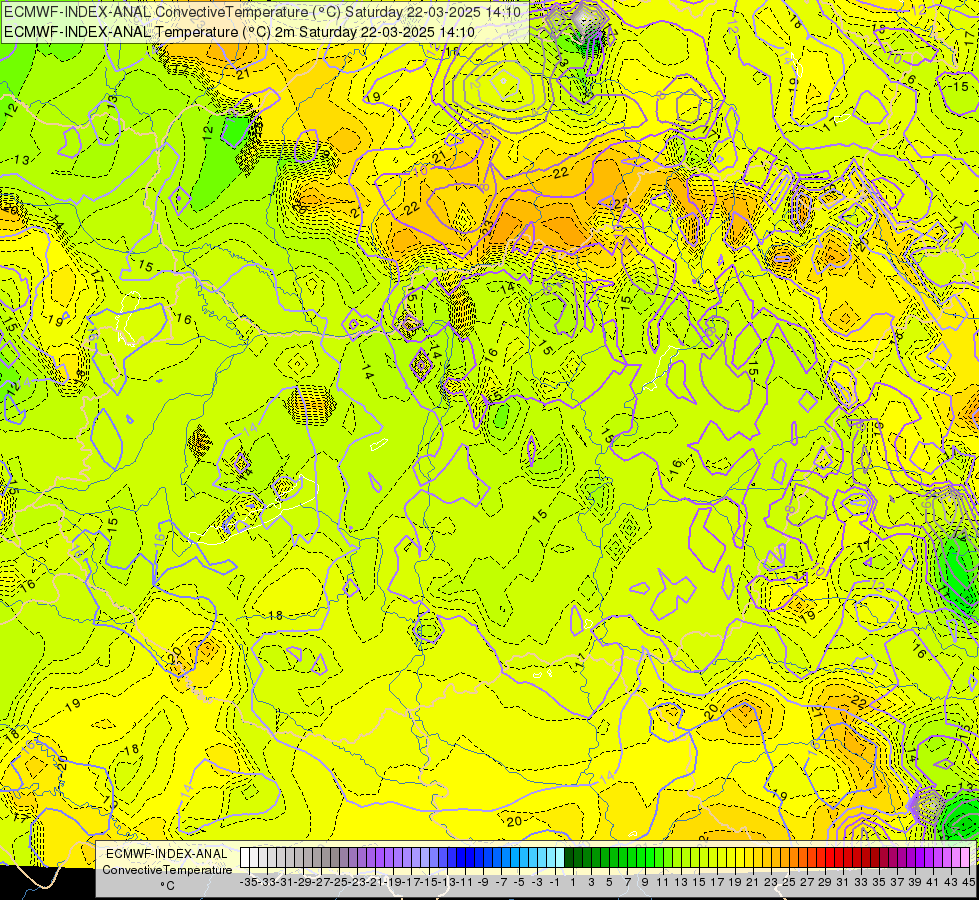The width and height of the screenshot is (979, 900).
Task: Pick the purple swatch above -21
Action: (371, 857)
